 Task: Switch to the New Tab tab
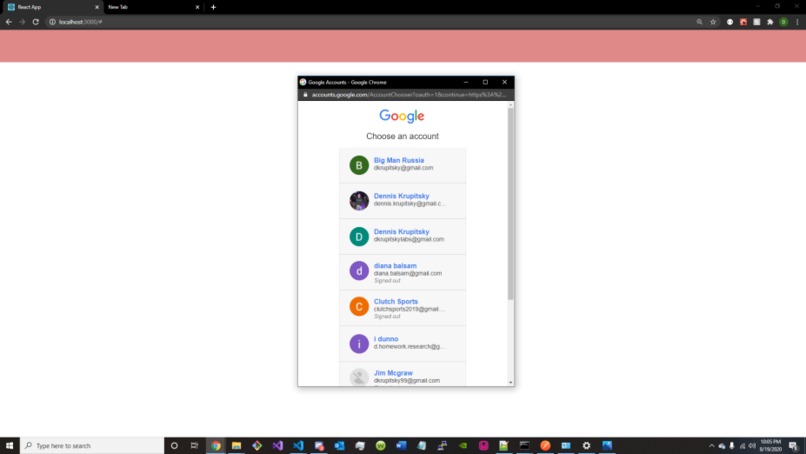click(x=153, y=7)
